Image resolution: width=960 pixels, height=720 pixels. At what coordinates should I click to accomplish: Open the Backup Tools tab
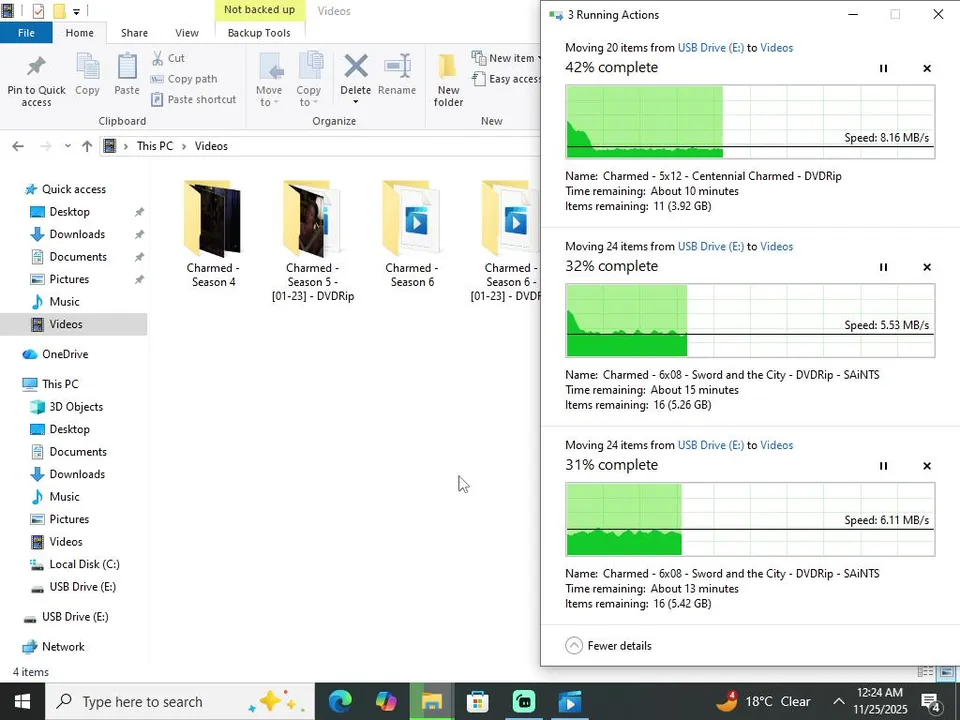tap(259, 32)
